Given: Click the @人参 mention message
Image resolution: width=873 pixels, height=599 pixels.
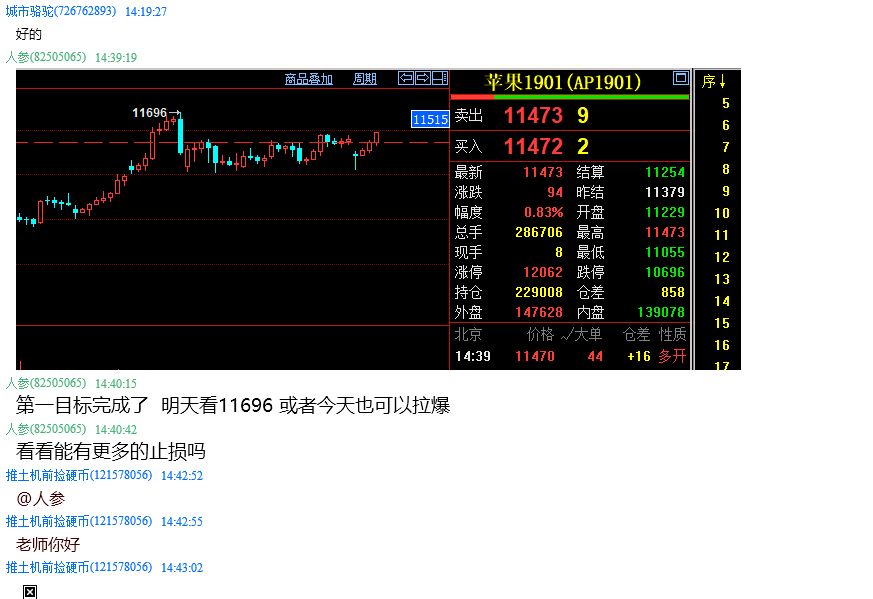Looking at the screenshot, I should pos(41,499).
